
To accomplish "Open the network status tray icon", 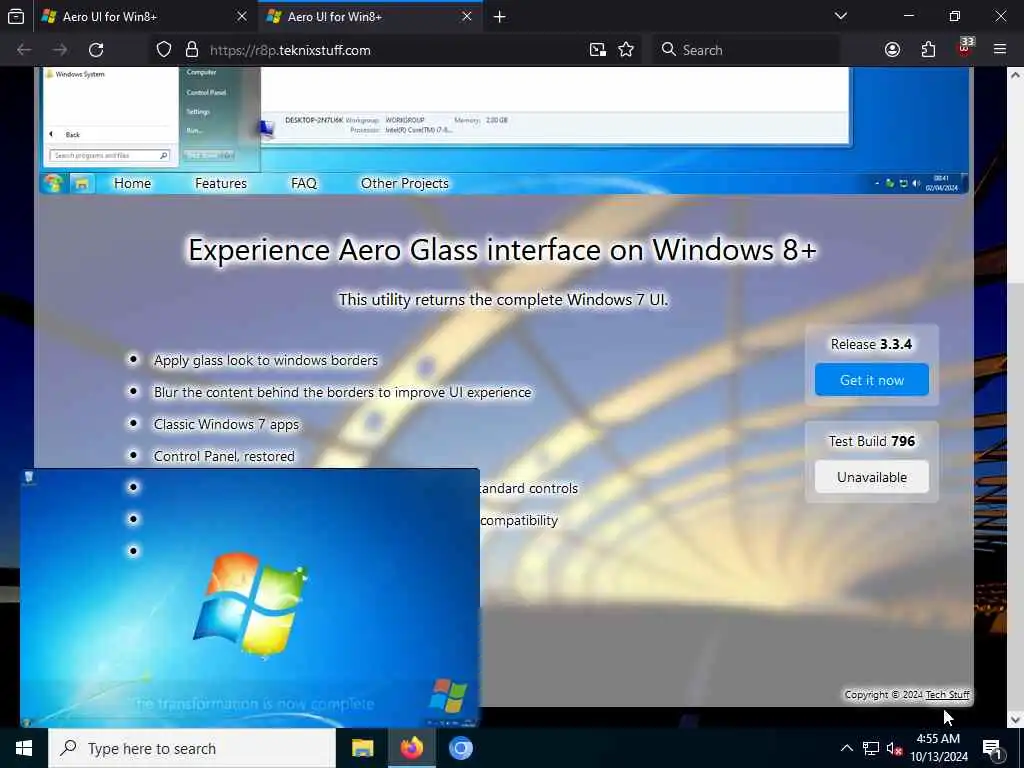I will (x=871, y=748).
